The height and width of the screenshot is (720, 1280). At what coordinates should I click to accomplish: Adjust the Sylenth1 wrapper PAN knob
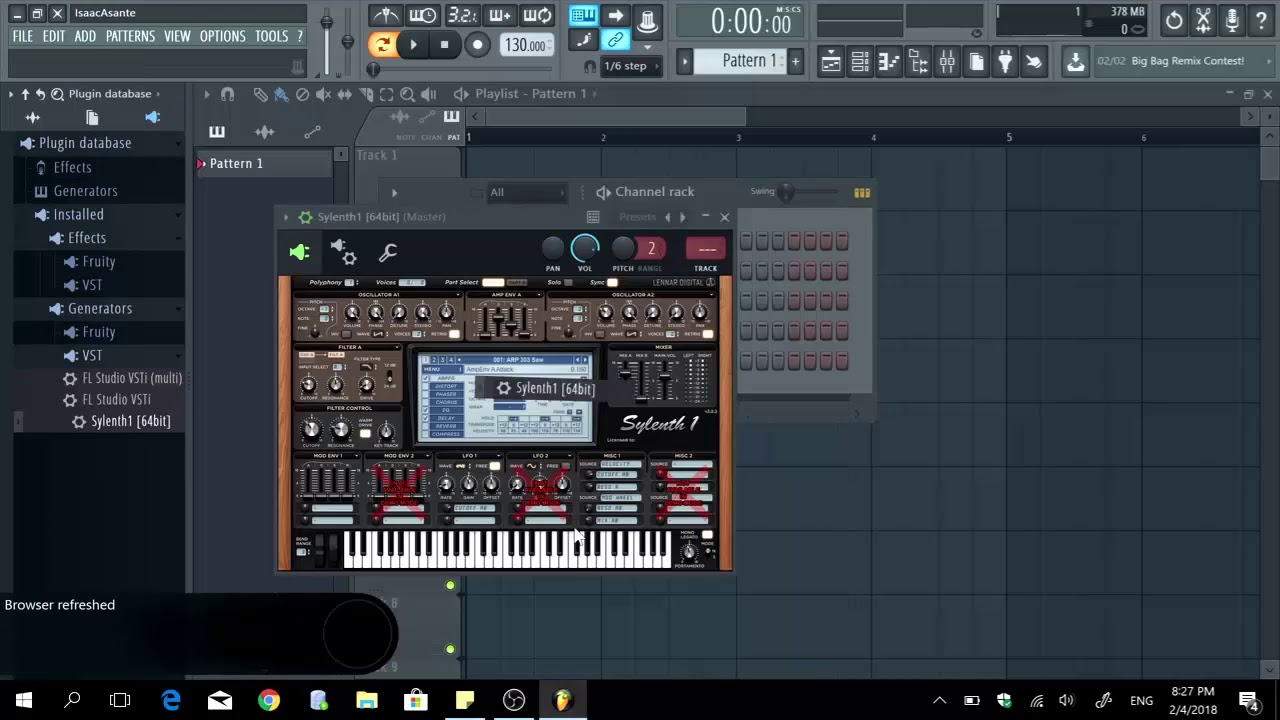[x=553, y=248]
